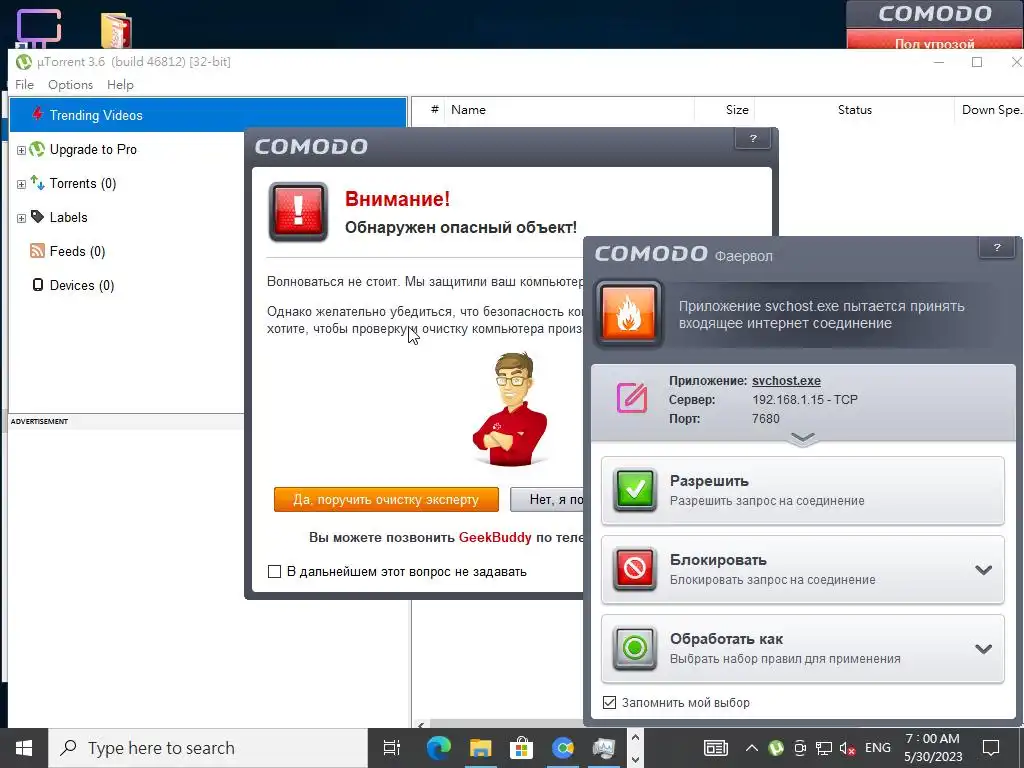Image resolution: width=1024 pixels, height=768 pixels.
Task: Expand the Labels tree node
Action: pos(21,218)
